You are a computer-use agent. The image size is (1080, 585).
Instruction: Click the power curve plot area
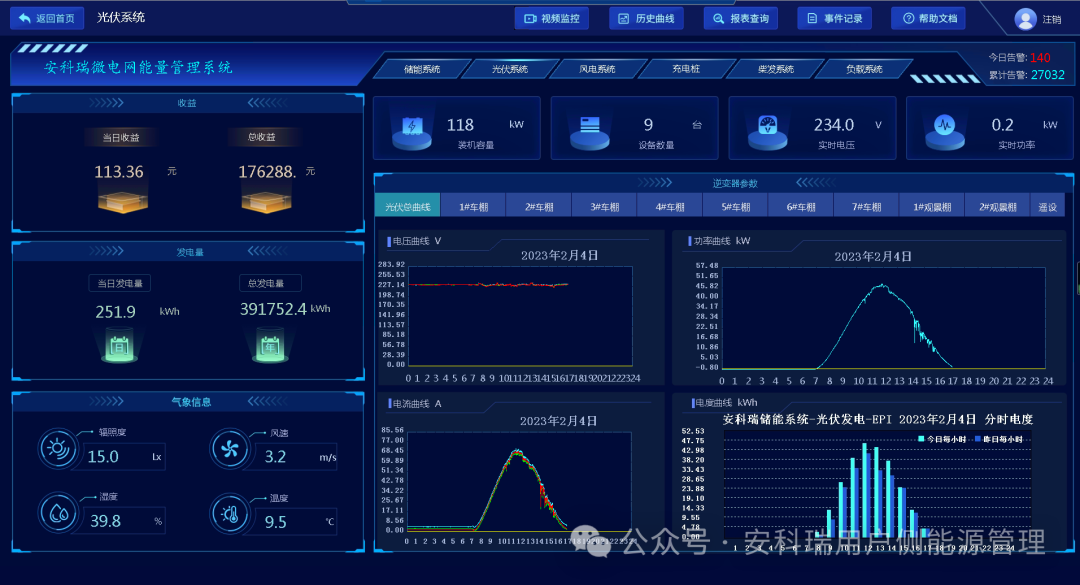884,318
